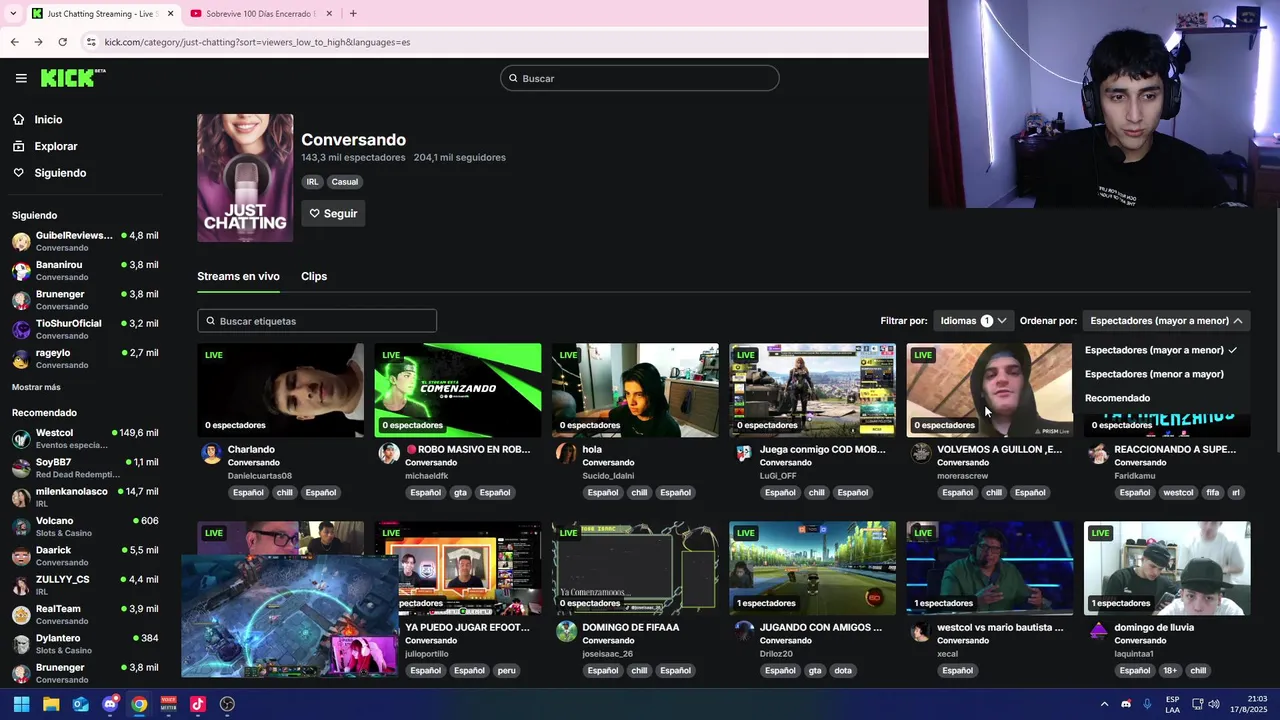Click the Kick logo
Viewport: 1280px width, 720px height.
tap(72, 78)
